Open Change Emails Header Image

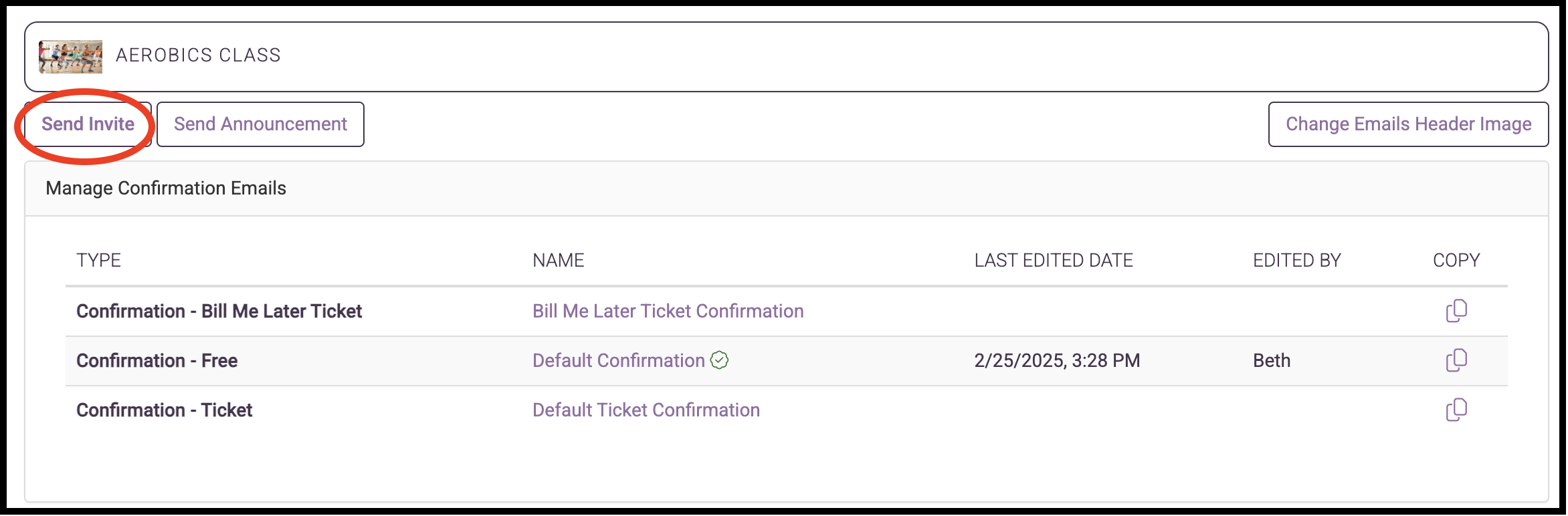click(1408, 124)
